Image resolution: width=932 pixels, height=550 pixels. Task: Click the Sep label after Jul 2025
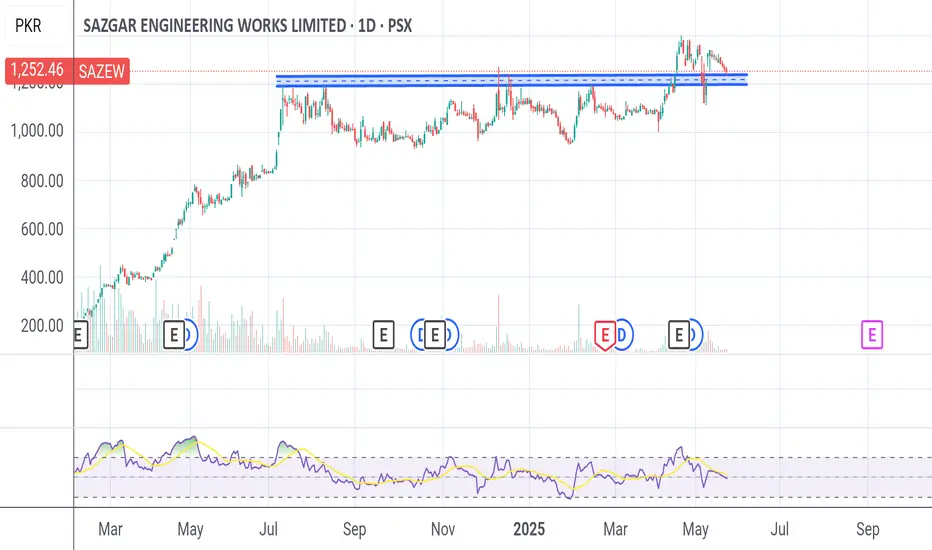(868, 529)
